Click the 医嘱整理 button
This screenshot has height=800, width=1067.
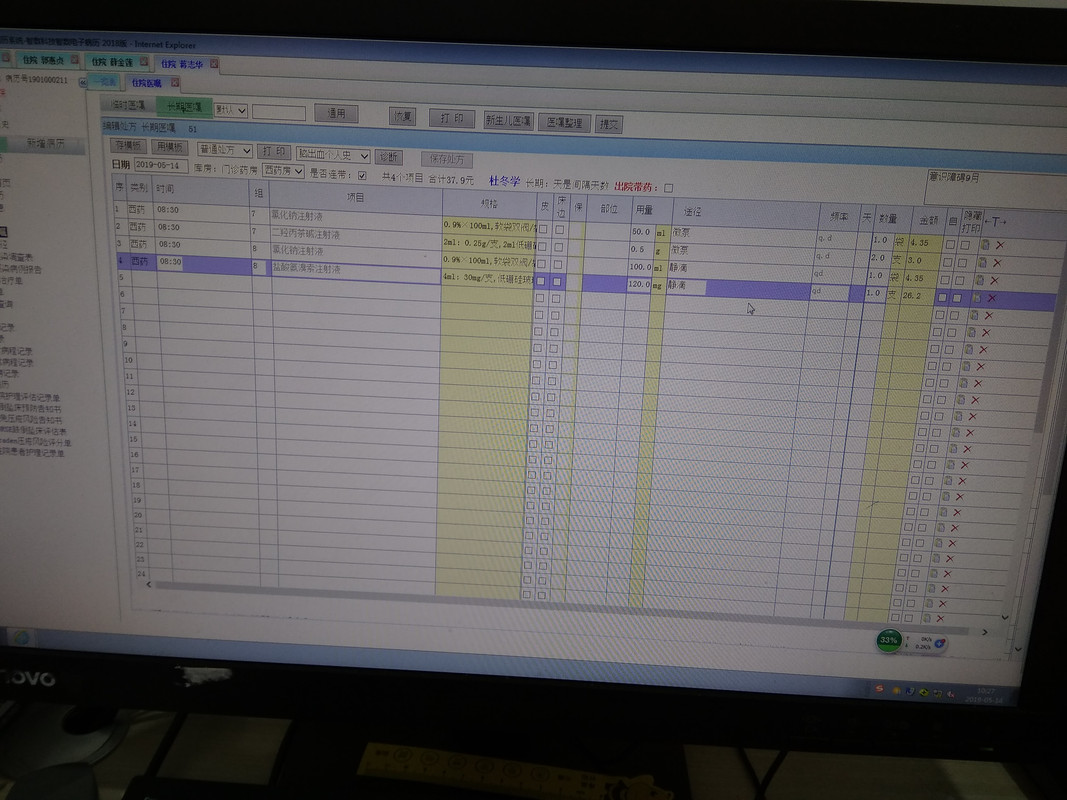tap(564, 122)
